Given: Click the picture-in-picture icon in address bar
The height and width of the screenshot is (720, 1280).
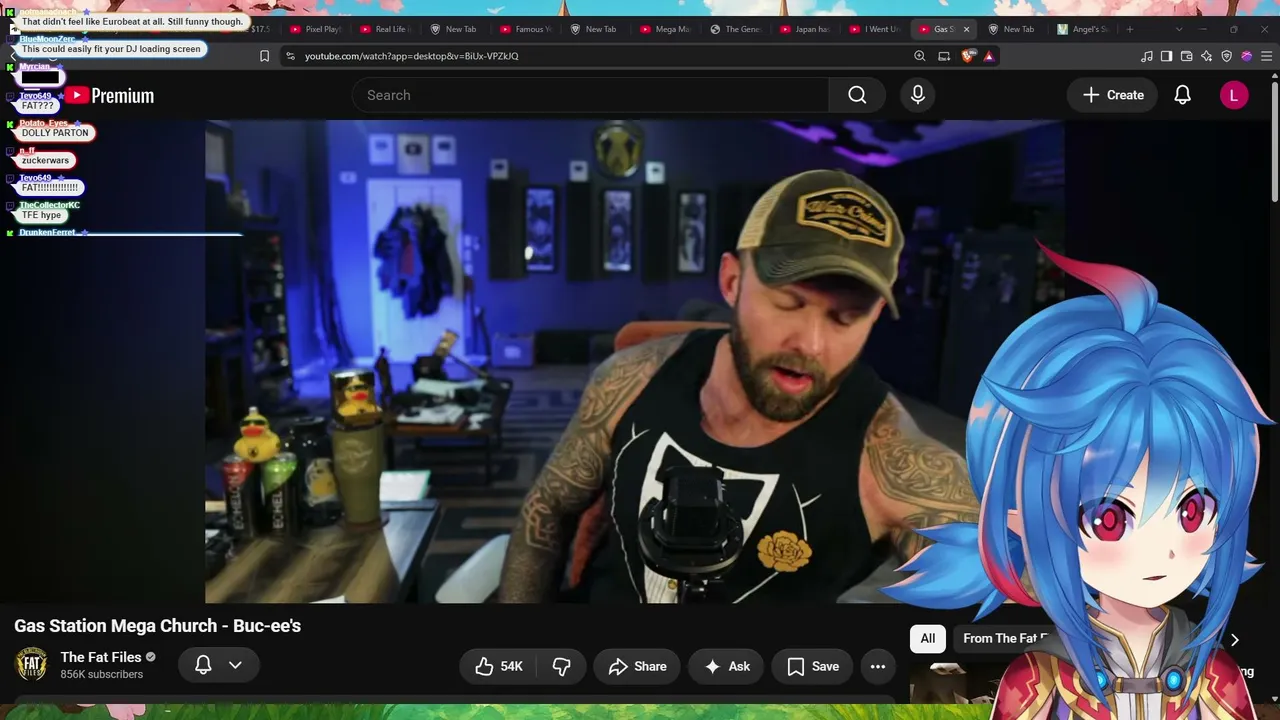Looking at the screenshot, I should [x=944, y=56].
